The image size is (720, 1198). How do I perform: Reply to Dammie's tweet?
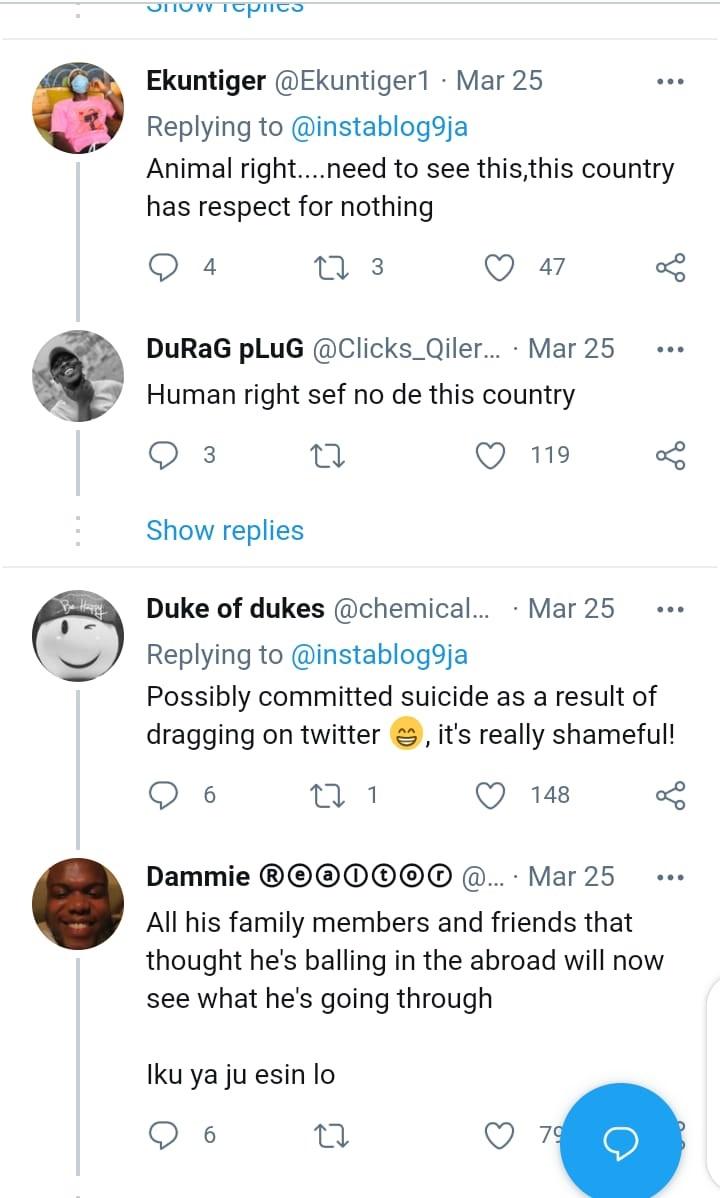click(x=163, y=1134)
